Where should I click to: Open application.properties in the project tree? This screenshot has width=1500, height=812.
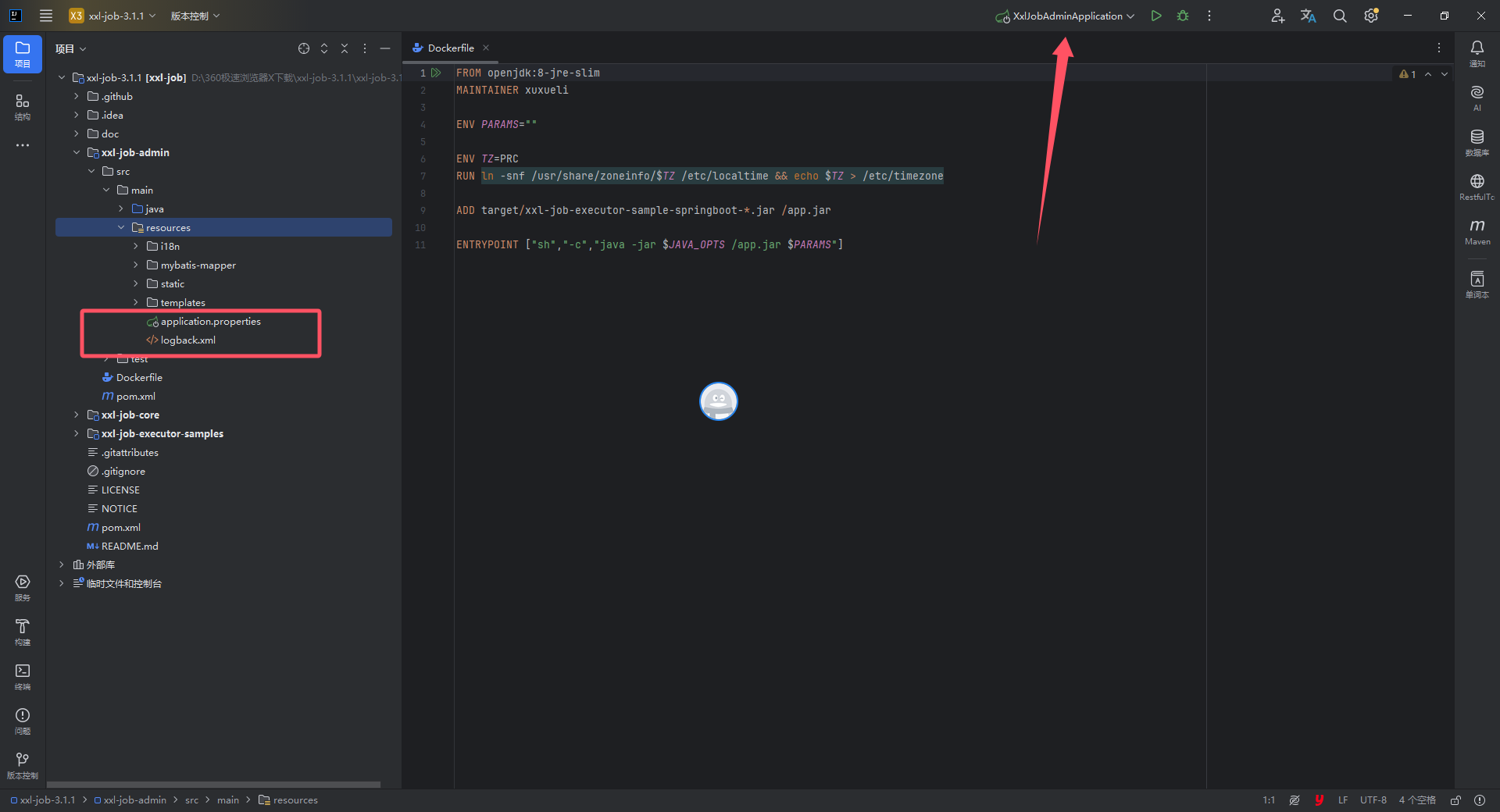click(x=210, y=321)
